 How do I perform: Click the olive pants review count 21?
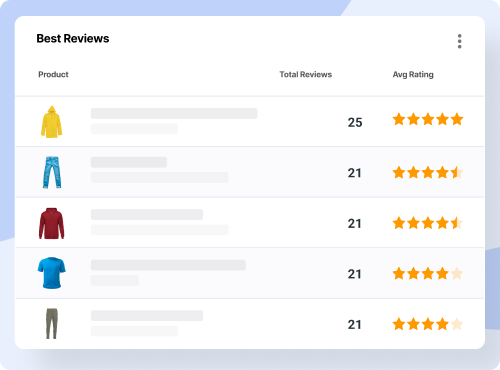click(x=354, y=324)
